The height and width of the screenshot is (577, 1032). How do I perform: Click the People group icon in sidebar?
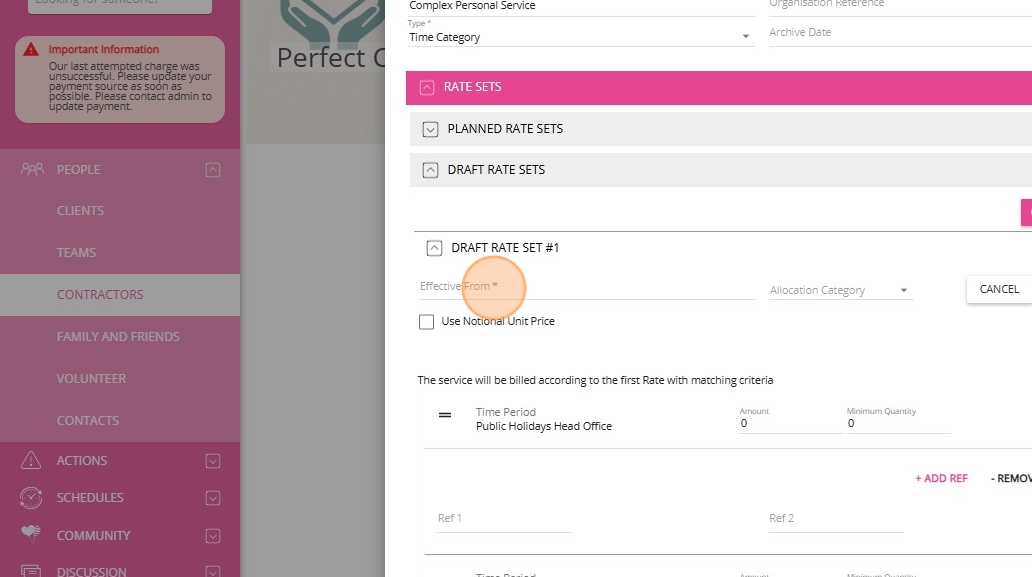click(x=32, y=170)
